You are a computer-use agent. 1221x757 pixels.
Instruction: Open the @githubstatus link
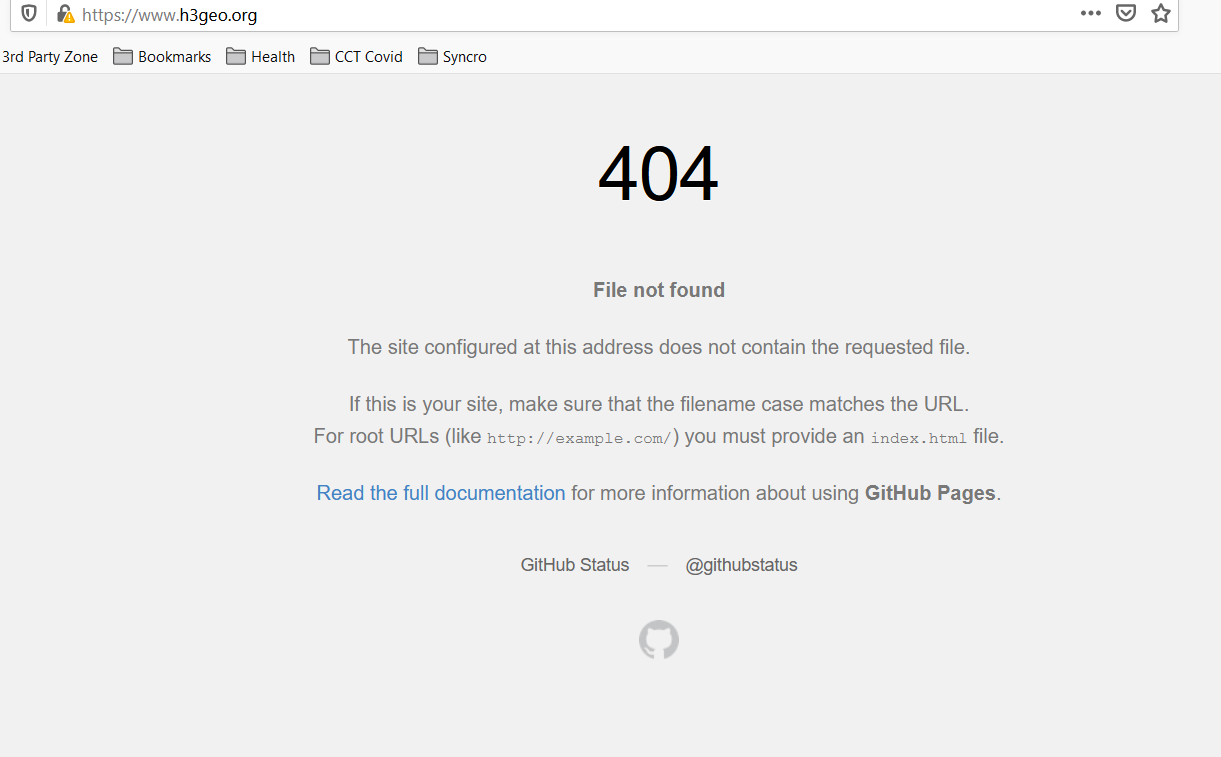pyautogui.click(x=741, y=565)
